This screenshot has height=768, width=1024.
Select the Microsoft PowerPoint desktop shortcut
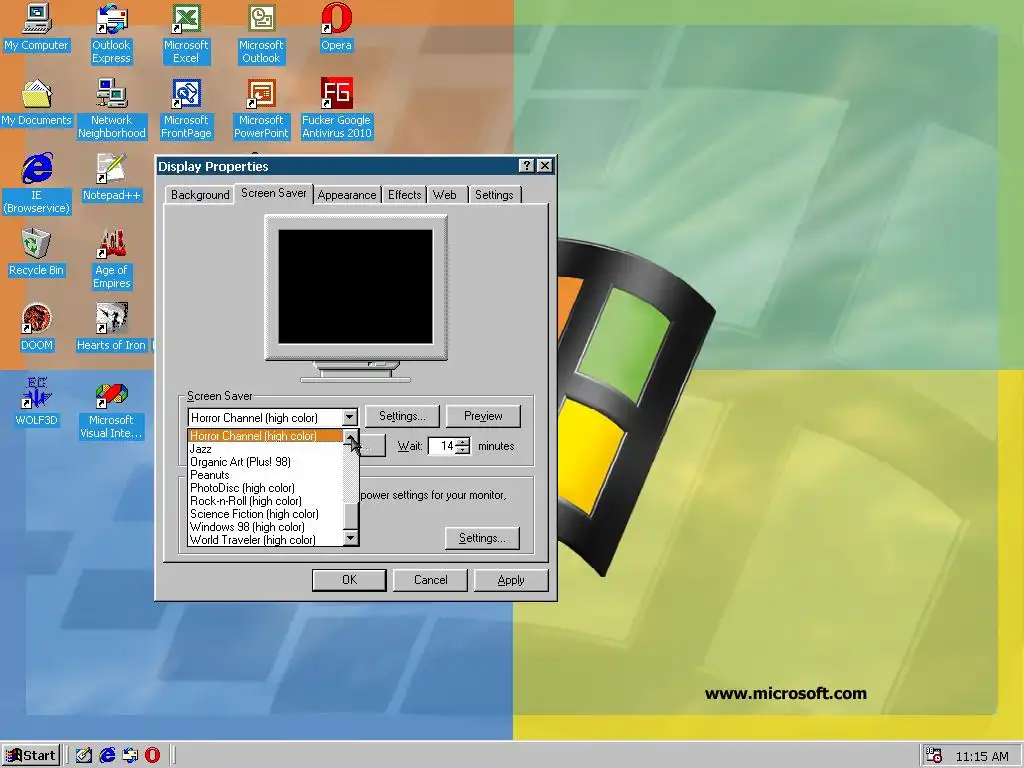261,109
